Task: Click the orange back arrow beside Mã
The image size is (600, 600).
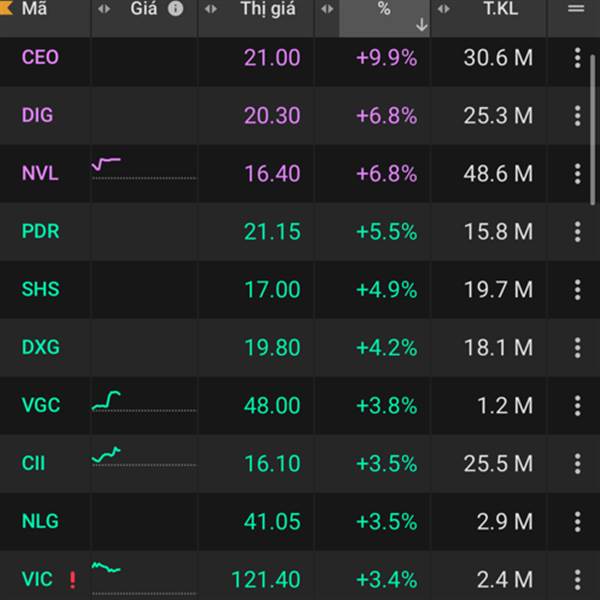Action: pyautogui.click(x=7, y=8)
